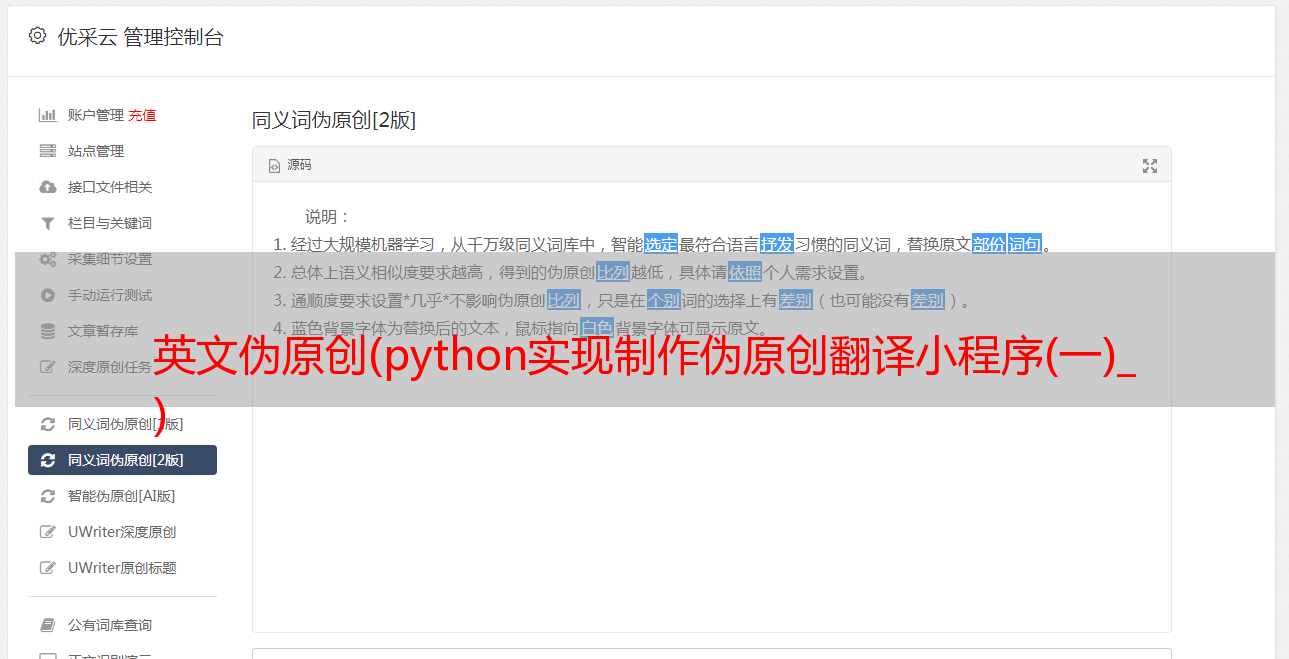The image size is (1289, 659).
Task: Click the highlighted word 词句 in the text
Action: [x=1025, y=244]
